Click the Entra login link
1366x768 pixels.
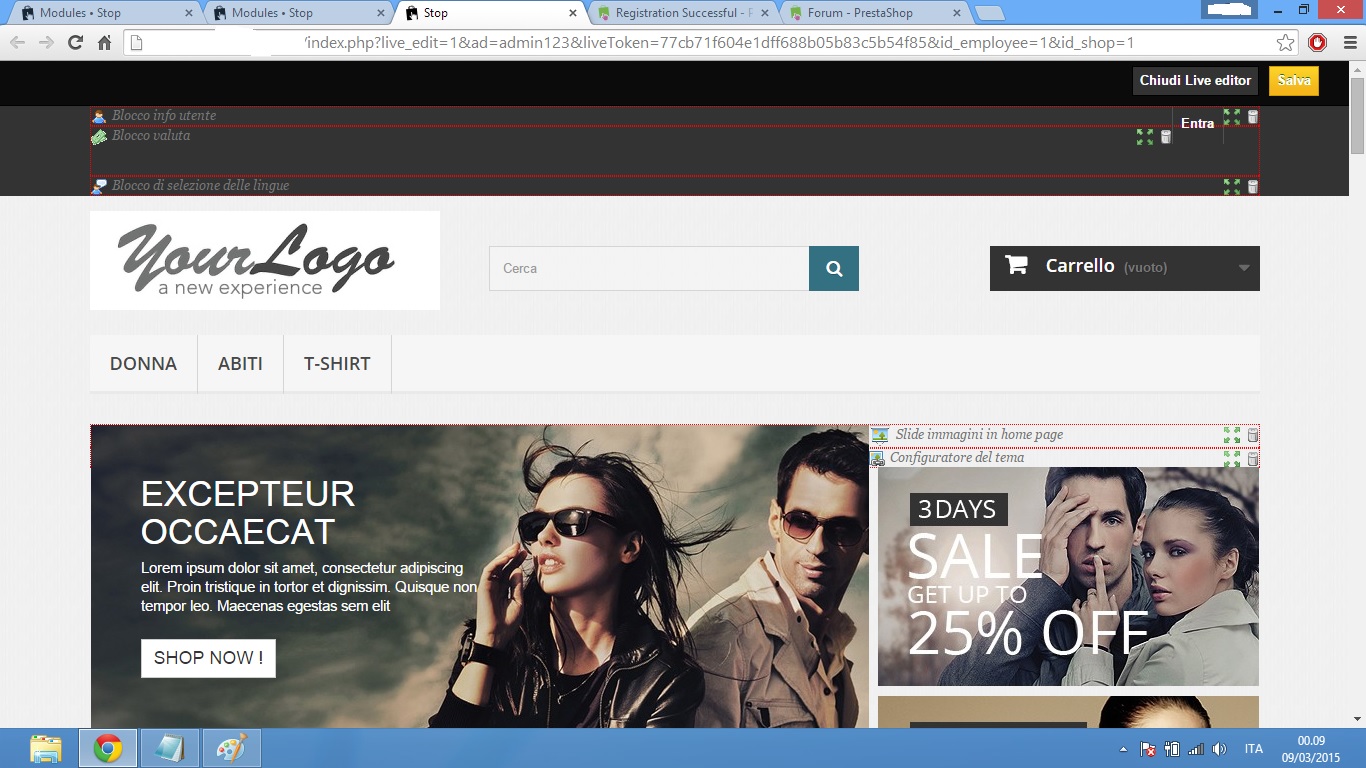(x=1197, y=124)
